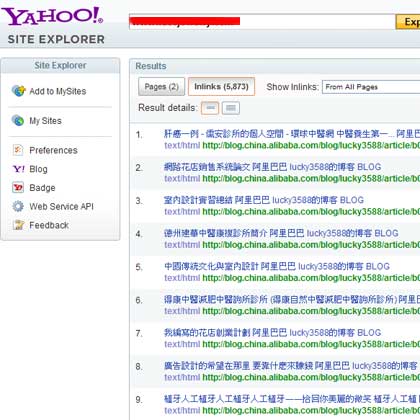Click the blog.china.alibaba.com URL under result 9

pos(311,410)
